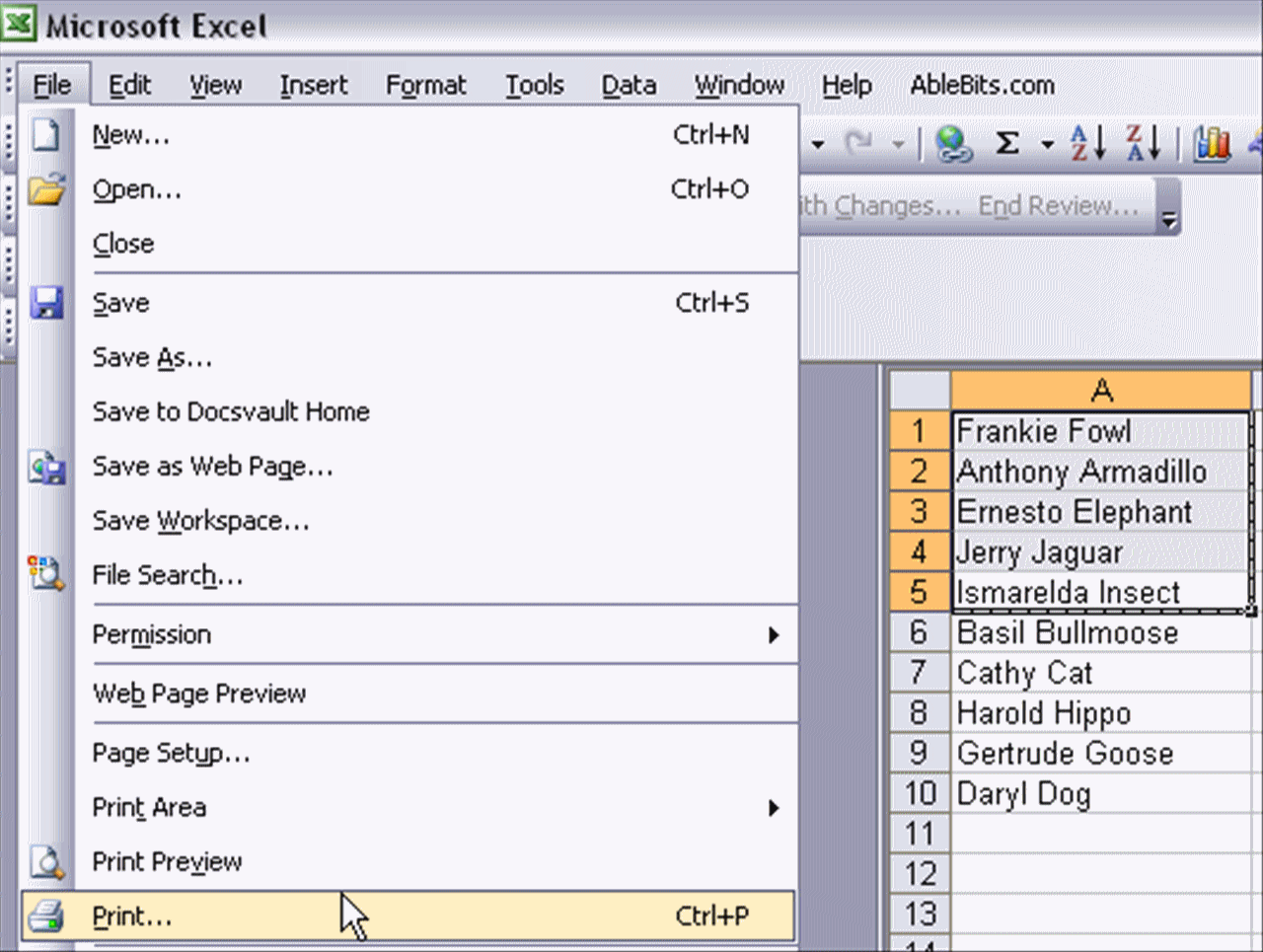1263x952 pixels.
Task: Open the Edit menu
Action: click(x=129, y=86)
